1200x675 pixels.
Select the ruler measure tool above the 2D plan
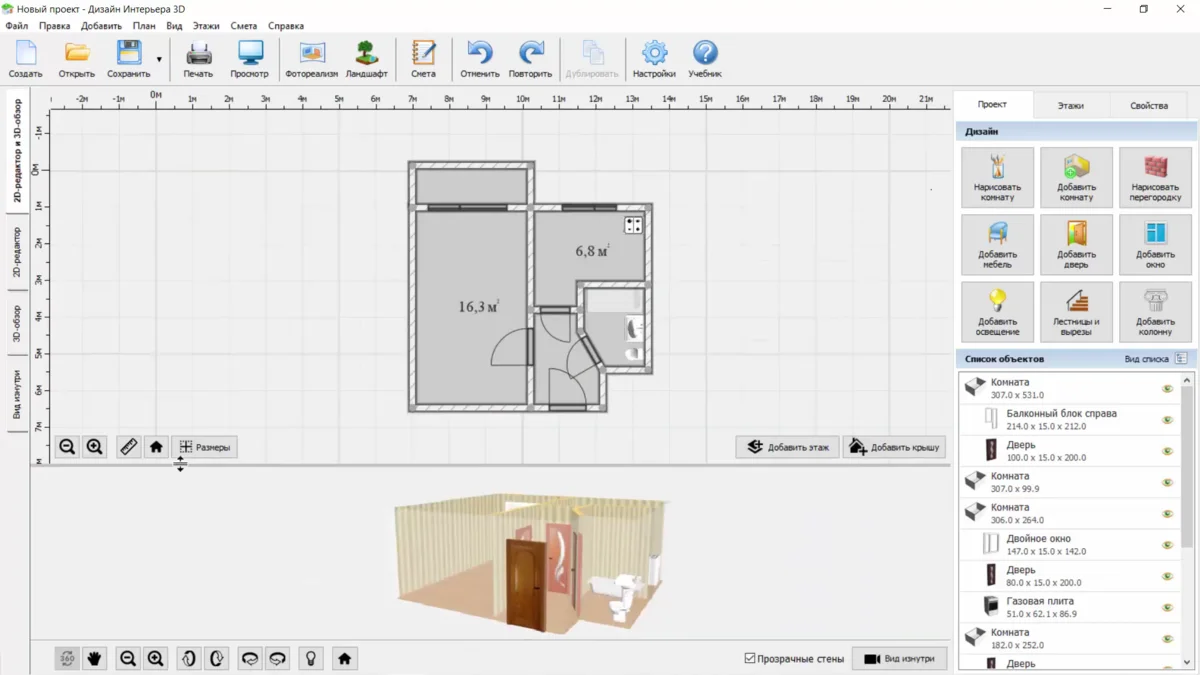(128, 447)
